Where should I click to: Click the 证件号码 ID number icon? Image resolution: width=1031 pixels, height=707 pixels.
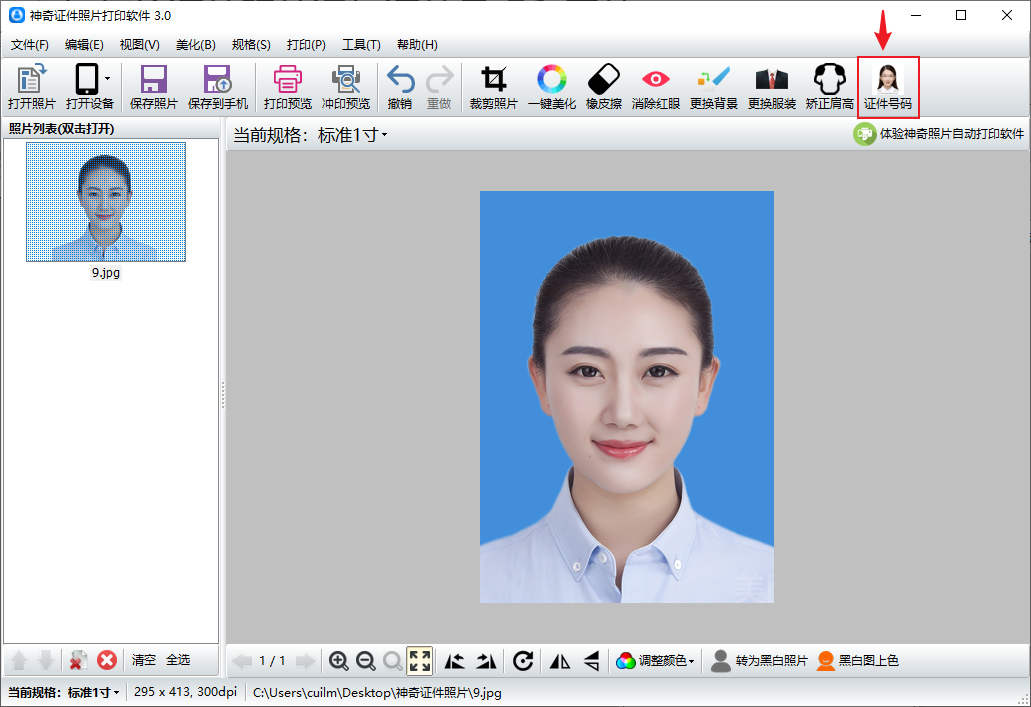click(887, 87)
